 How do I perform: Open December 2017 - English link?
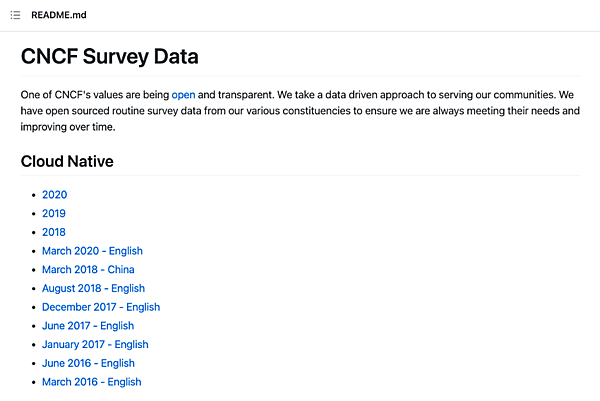click(100, 307)
